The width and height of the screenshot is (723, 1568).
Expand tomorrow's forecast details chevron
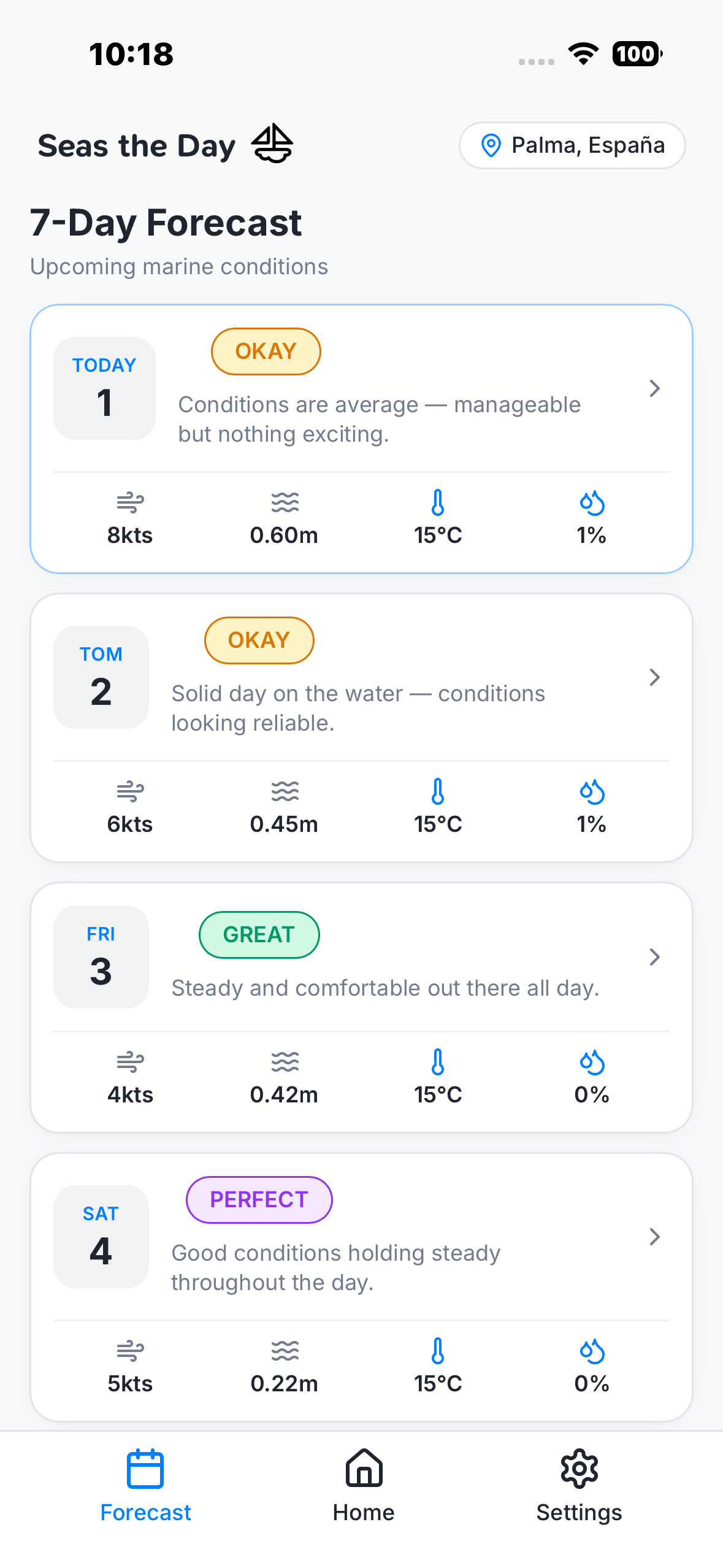654,677
